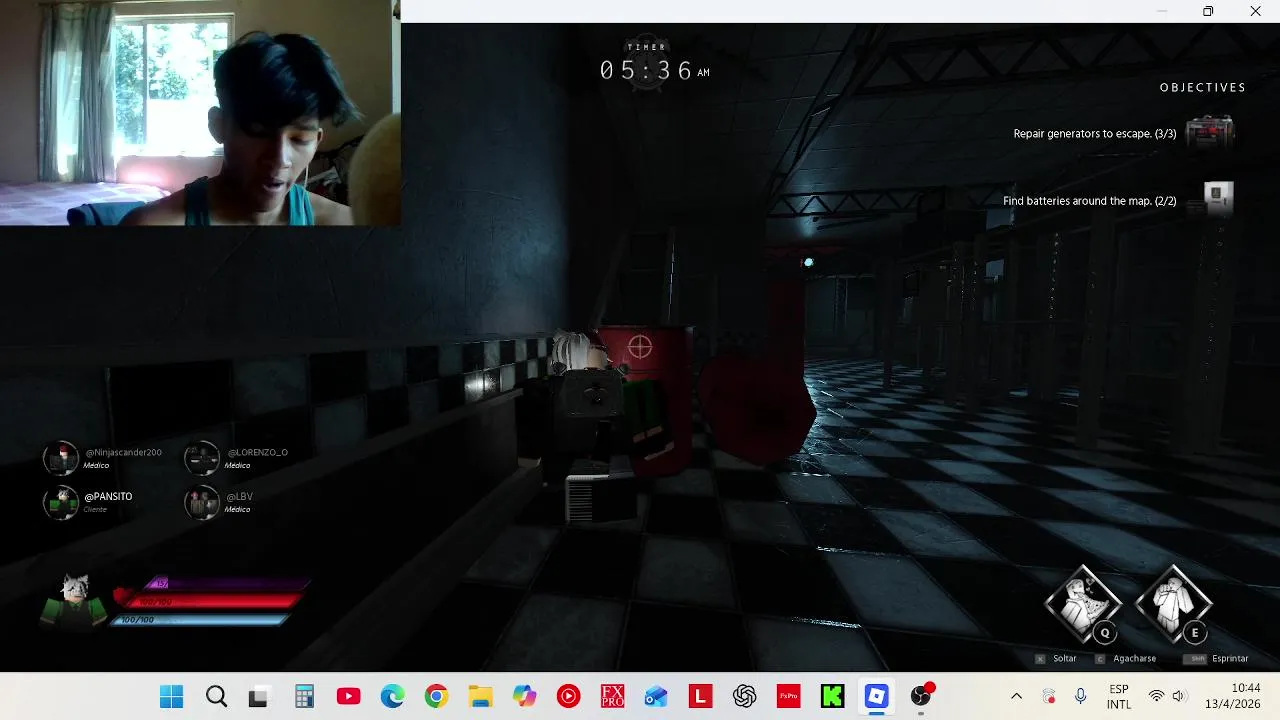Open ChatGPT from the taskbar
This screenshot has width=1280, height=720.
click(744, 696)
